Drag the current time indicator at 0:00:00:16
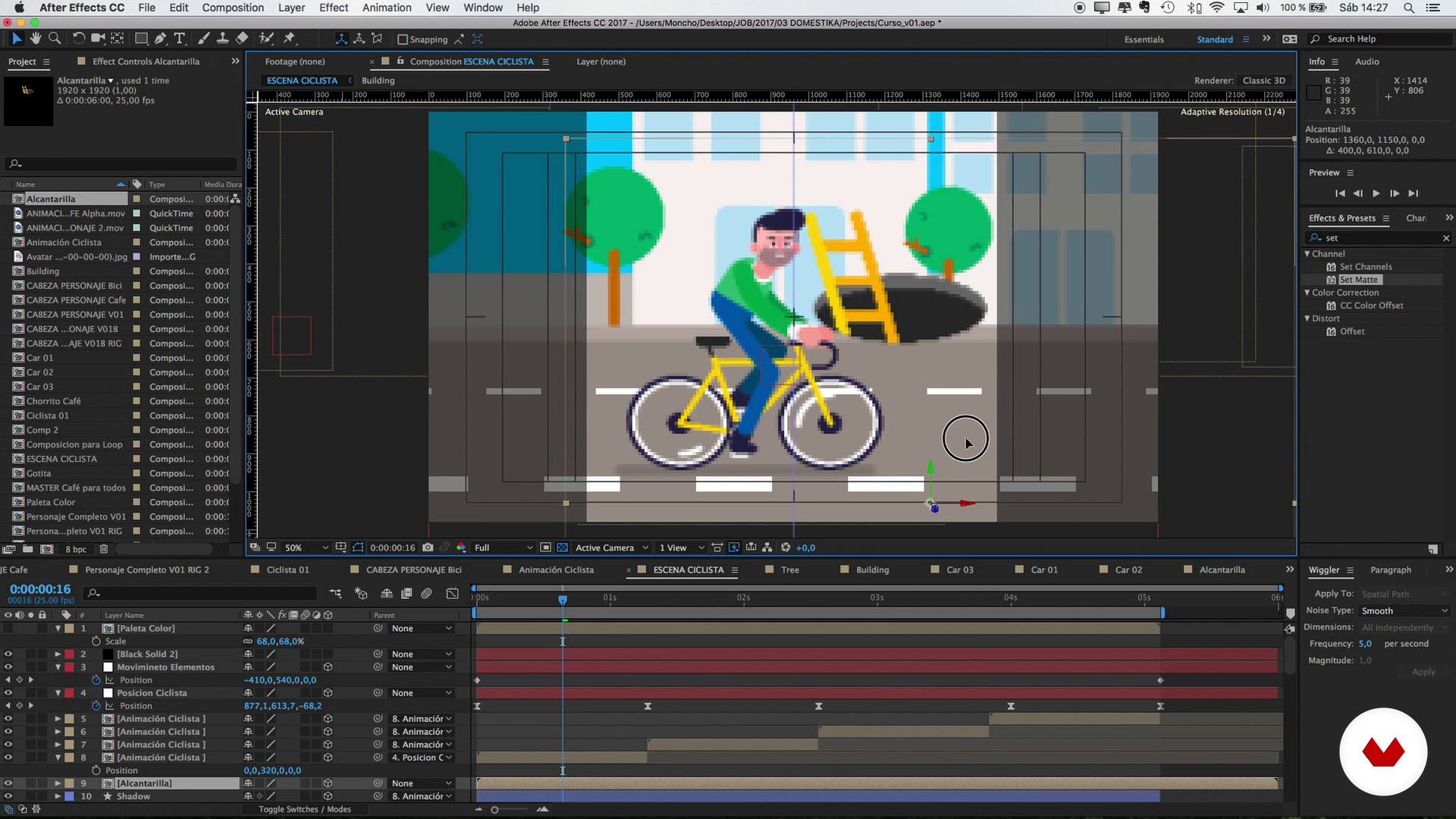 [x=562, y=597]
